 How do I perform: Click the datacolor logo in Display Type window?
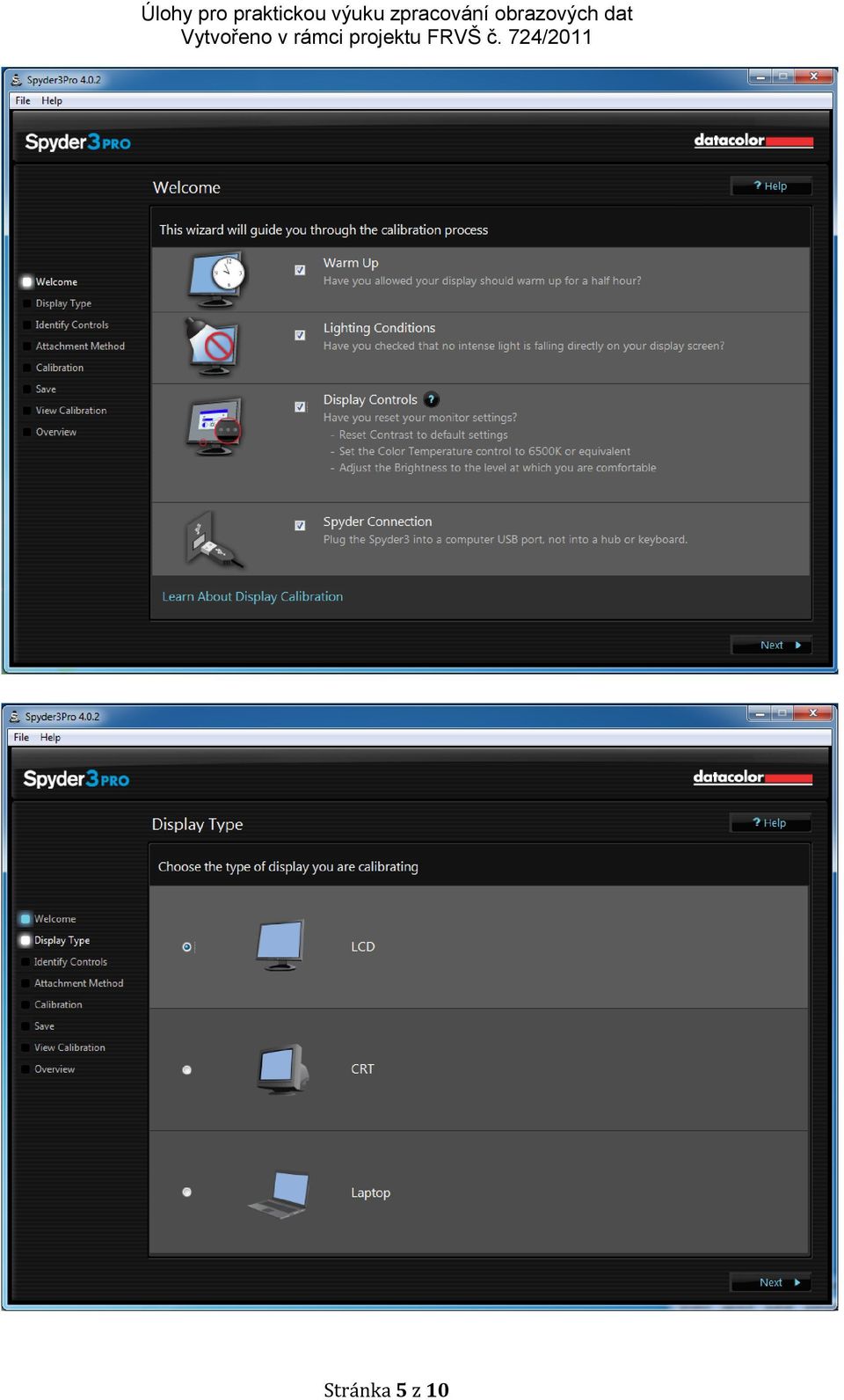[x=753, y=777]
